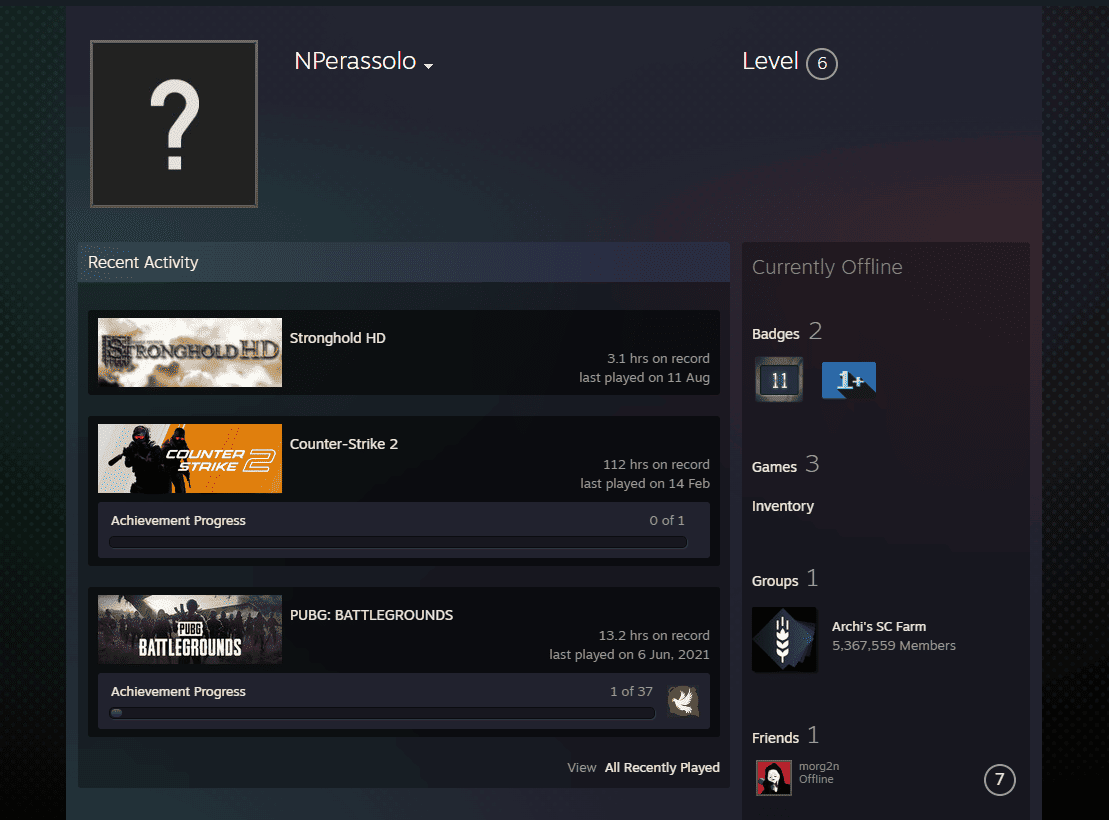Open the years of service 11 badge icon
Viewport: 1109px width, 820px height.
(779, 380)
